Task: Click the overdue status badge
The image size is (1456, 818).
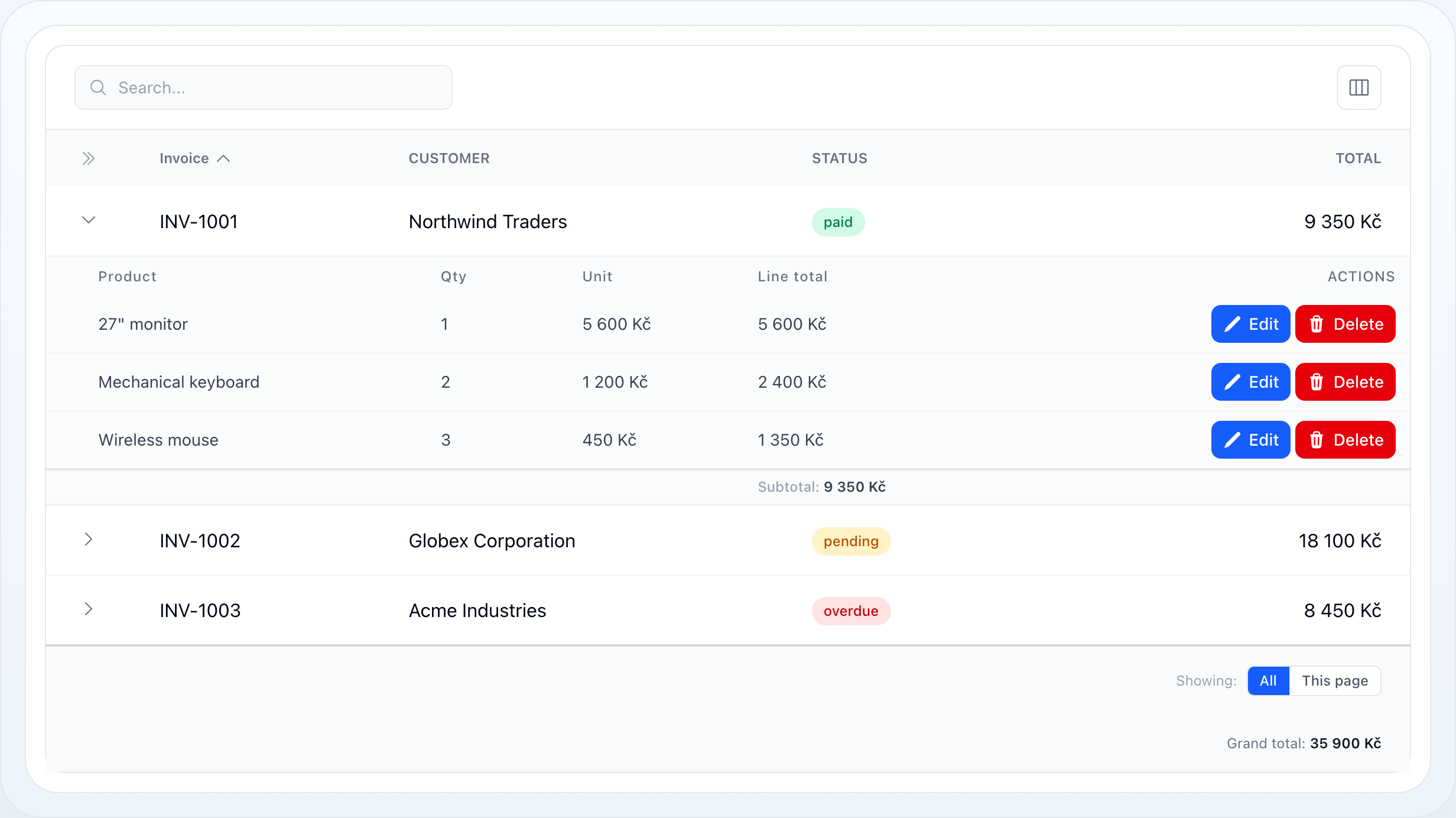Action: coord(851,611)
